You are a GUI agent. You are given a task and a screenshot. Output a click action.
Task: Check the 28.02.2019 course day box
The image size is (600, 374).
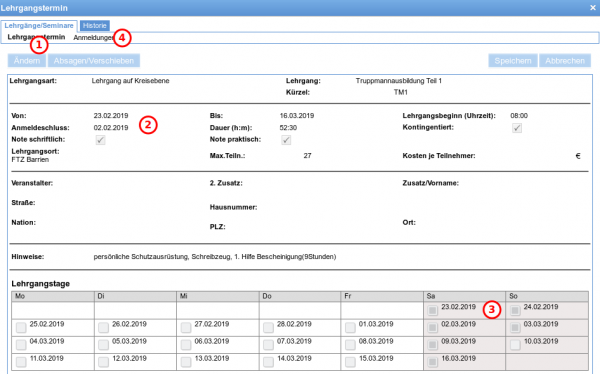[x=268, y=327]
